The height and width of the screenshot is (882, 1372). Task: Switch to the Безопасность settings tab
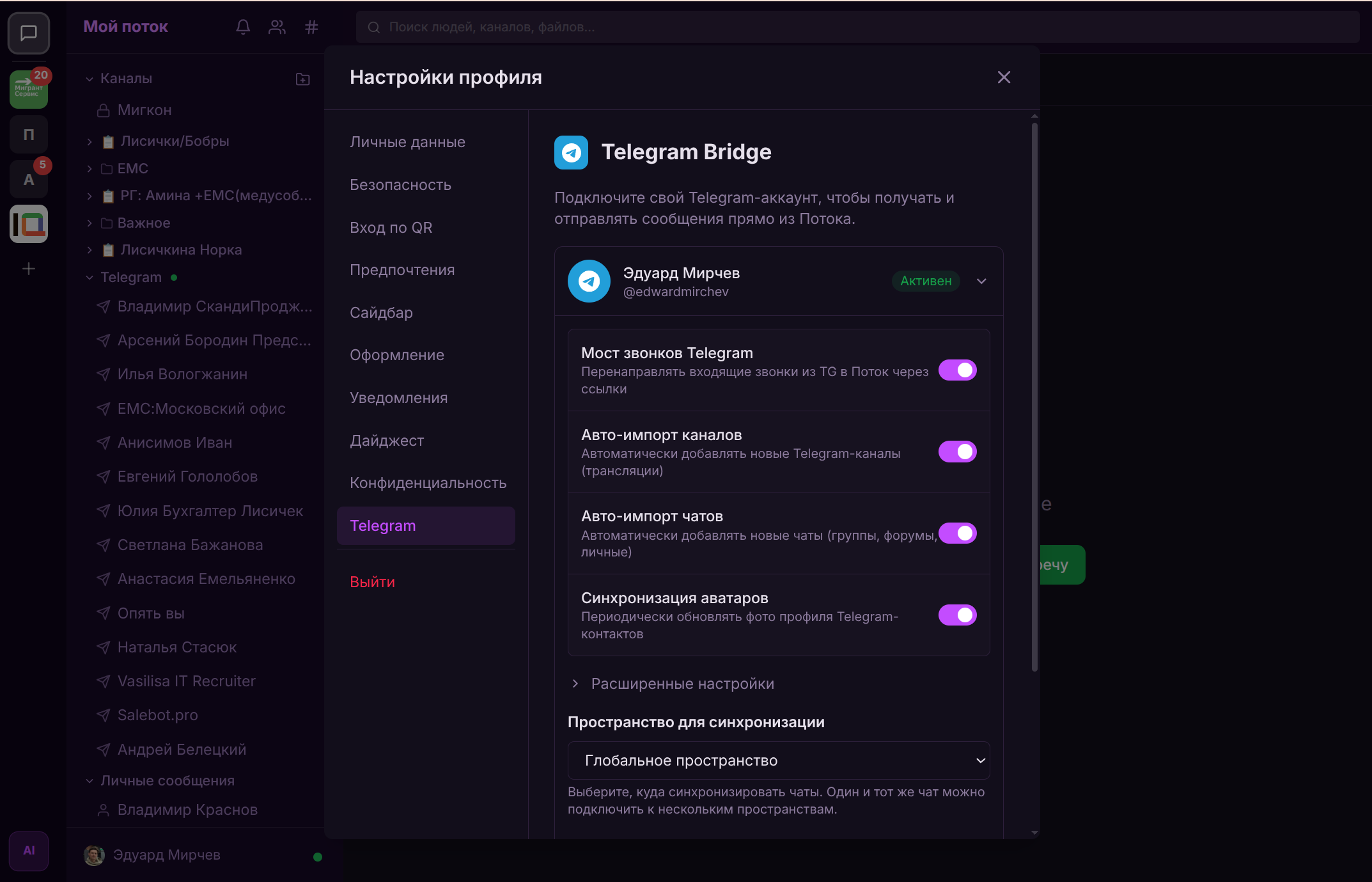(400, 185)
